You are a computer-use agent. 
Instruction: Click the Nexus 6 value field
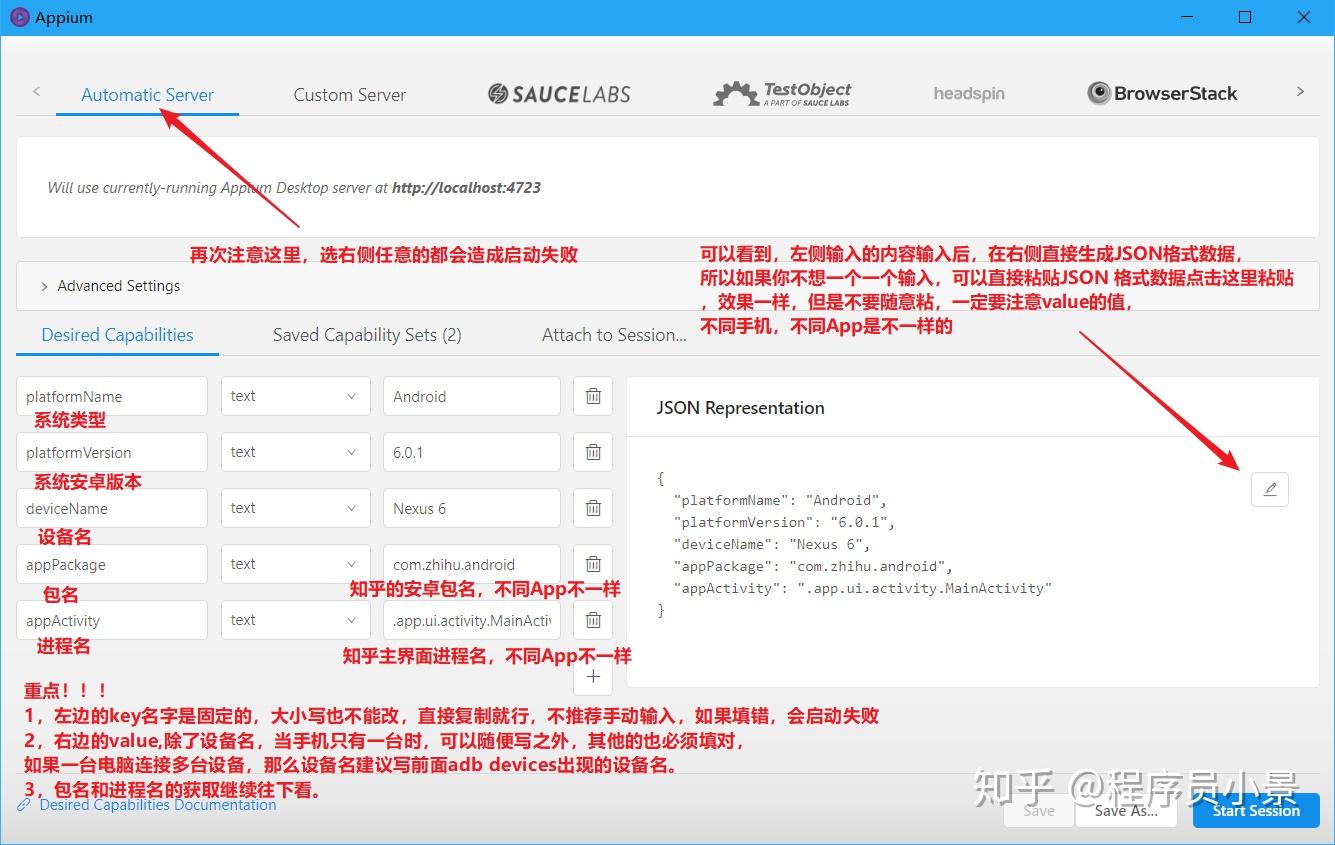point(472,508)
